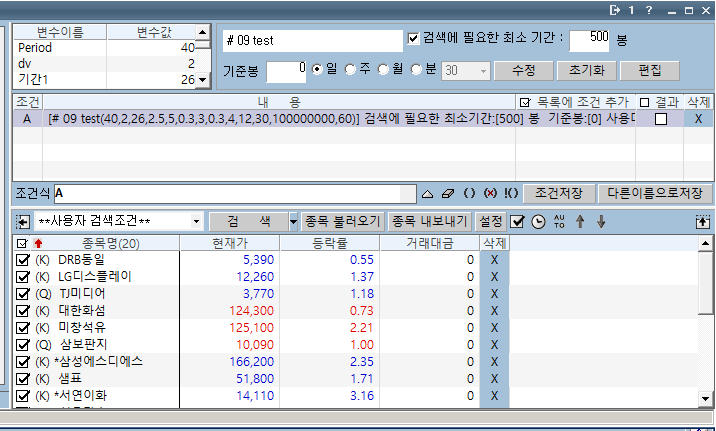The image size is (716, 431).
Task: Uncheck the DRB동일 row checkbox
Action: tap(22, 260)
